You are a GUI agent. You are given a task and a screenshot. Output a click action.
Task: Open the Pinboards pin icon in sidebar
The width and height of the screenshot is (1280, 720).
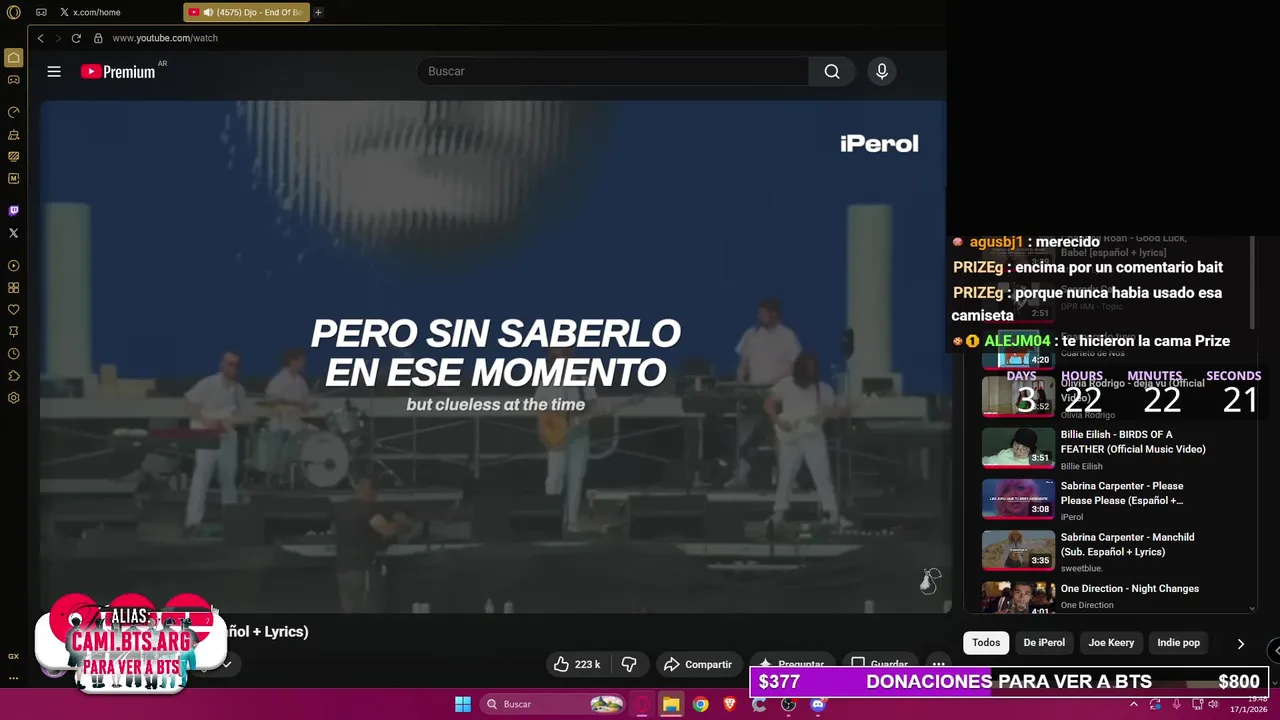[x=13, y=332]
